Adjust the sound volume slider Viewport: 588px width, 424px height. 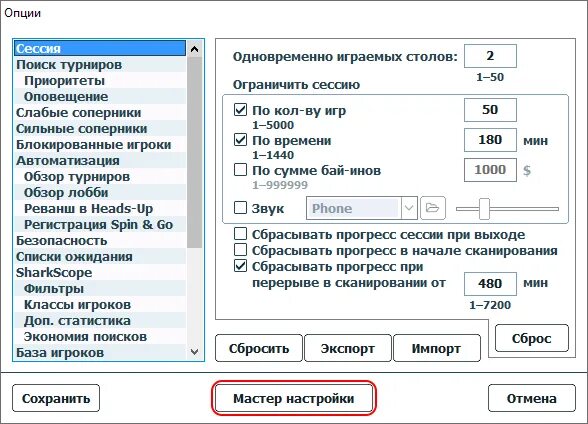coord(484,208)
